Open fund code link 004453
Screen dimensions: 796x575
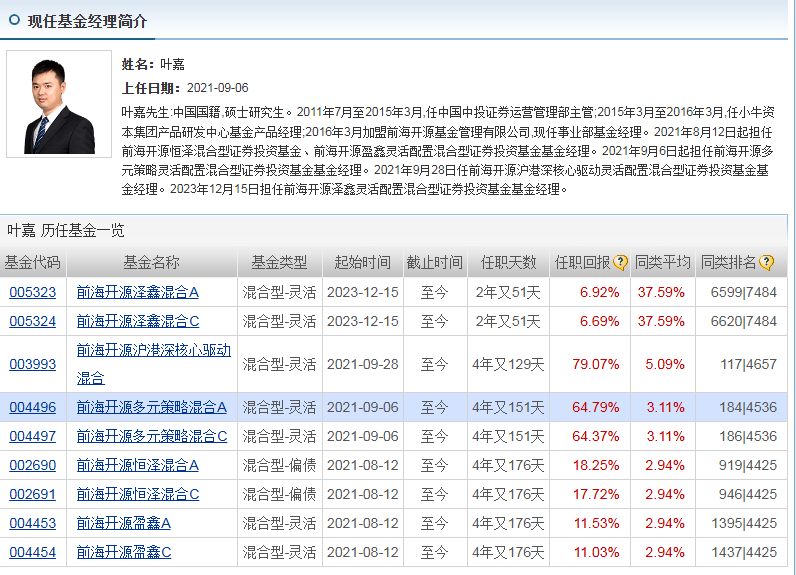32,523
